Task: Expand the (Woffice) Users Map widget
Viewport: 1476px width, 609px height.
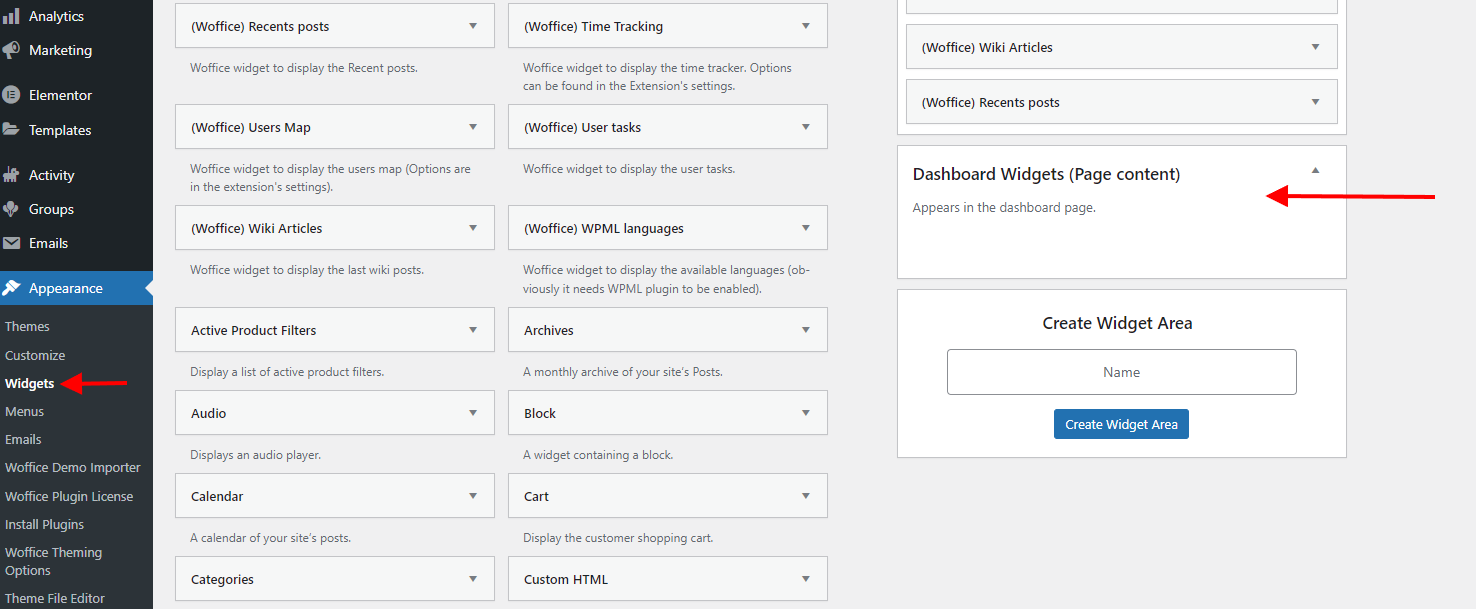Action: [x=473, y=127]
